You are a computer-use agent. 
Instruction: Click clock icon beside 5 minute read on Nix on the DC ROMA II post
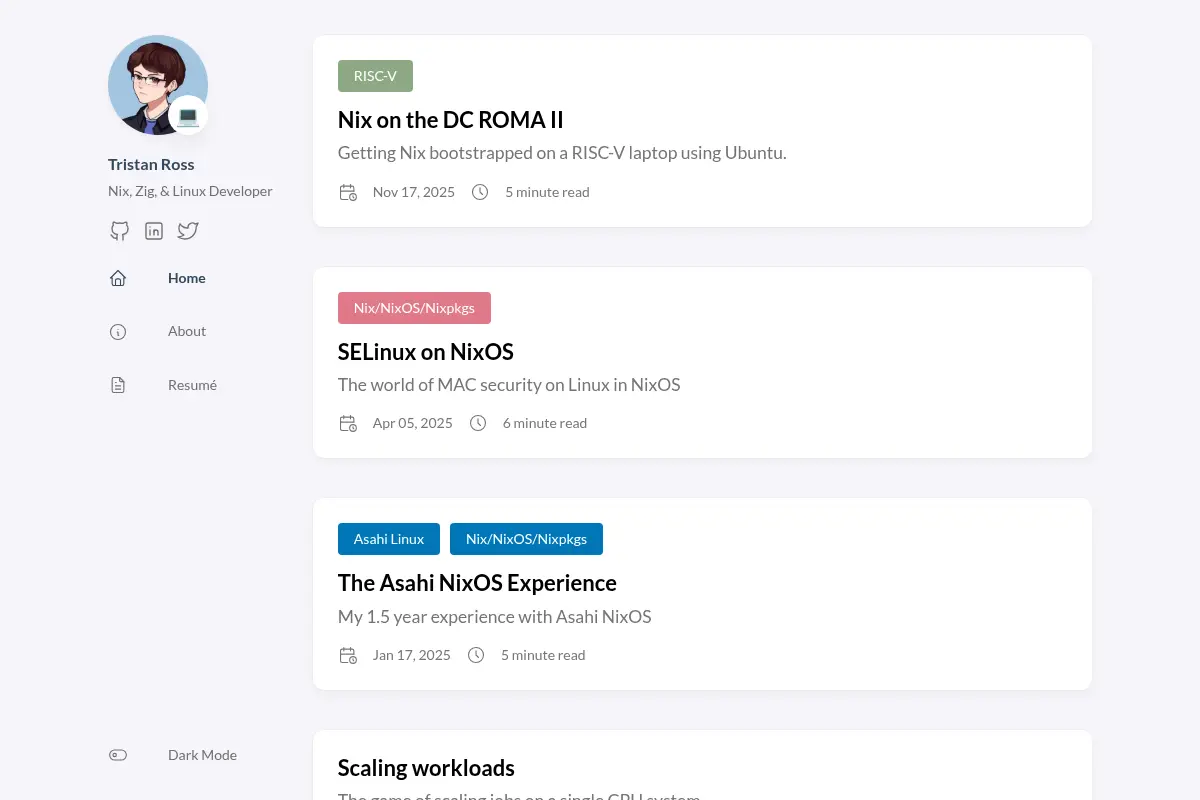tap(480, 192)
